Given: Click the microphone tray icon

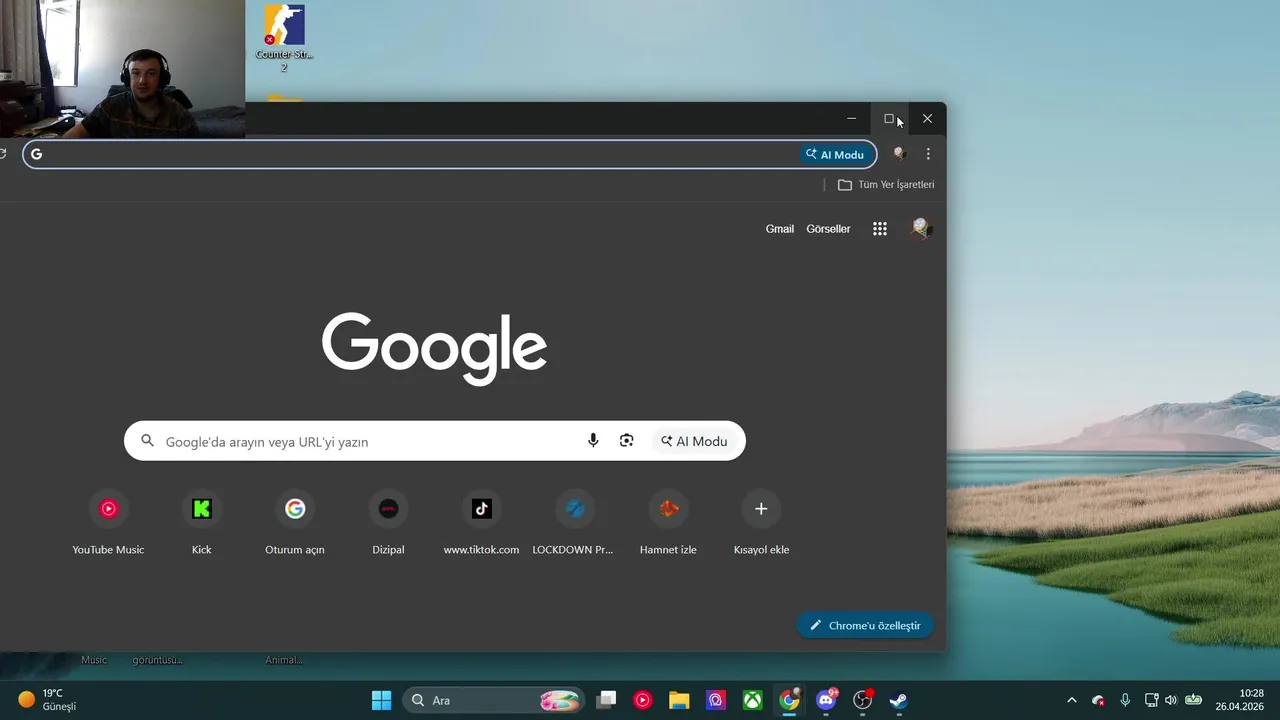Looking at the screenshot, I should (1125, 700).
